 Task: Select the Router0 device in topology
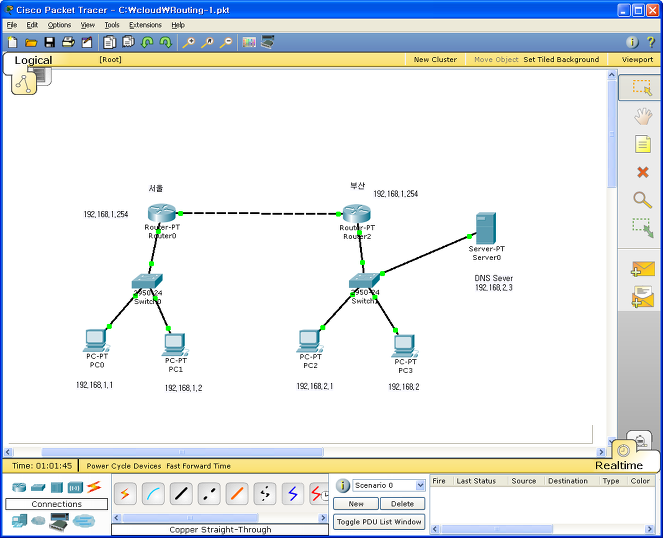pyautogui.click(x=162, y=213)
